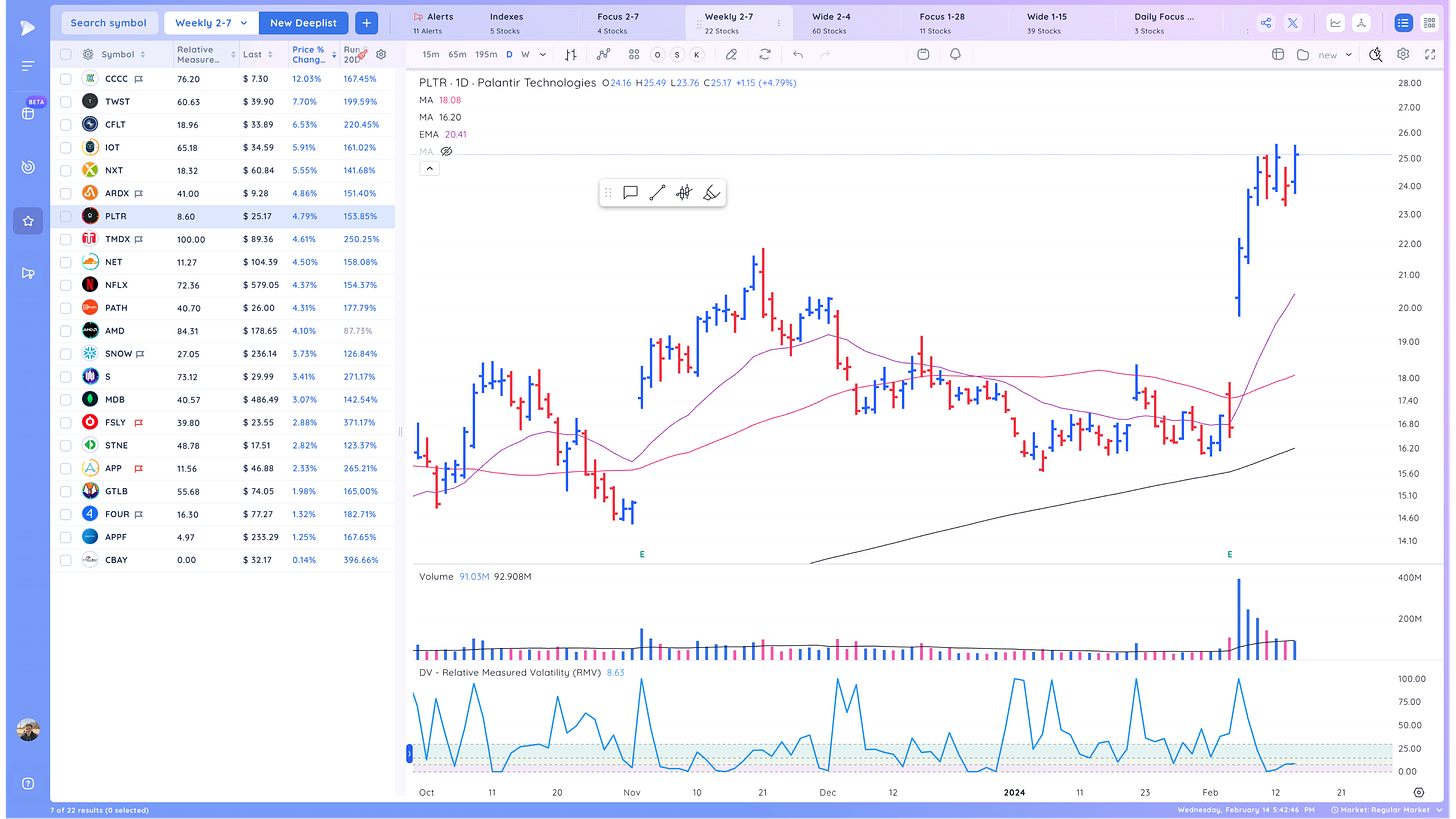The height and width of the screenshot is (819, 1456).
Task: Open the node graph icon in header
Action: coord(1362,22)
